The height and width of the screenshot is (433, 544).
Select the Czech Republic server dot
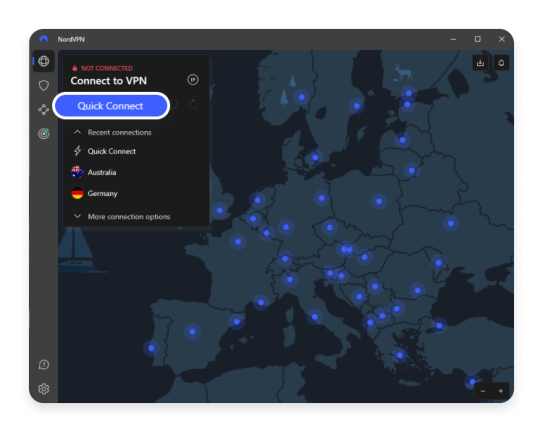click(x=330, y=228)
